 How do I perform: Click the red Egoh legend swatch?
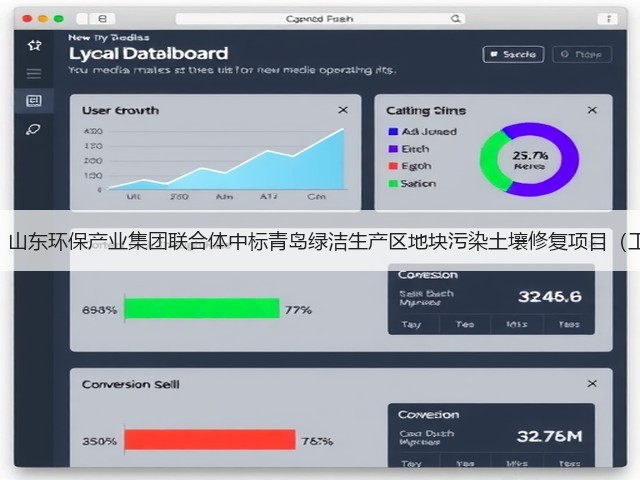(x=393, y=166)
